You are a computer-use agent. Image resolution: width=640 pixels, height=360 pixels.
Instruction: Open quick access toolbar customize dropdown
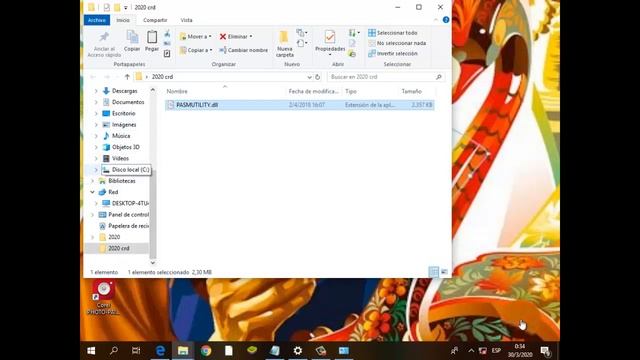(x=126, y=7)
